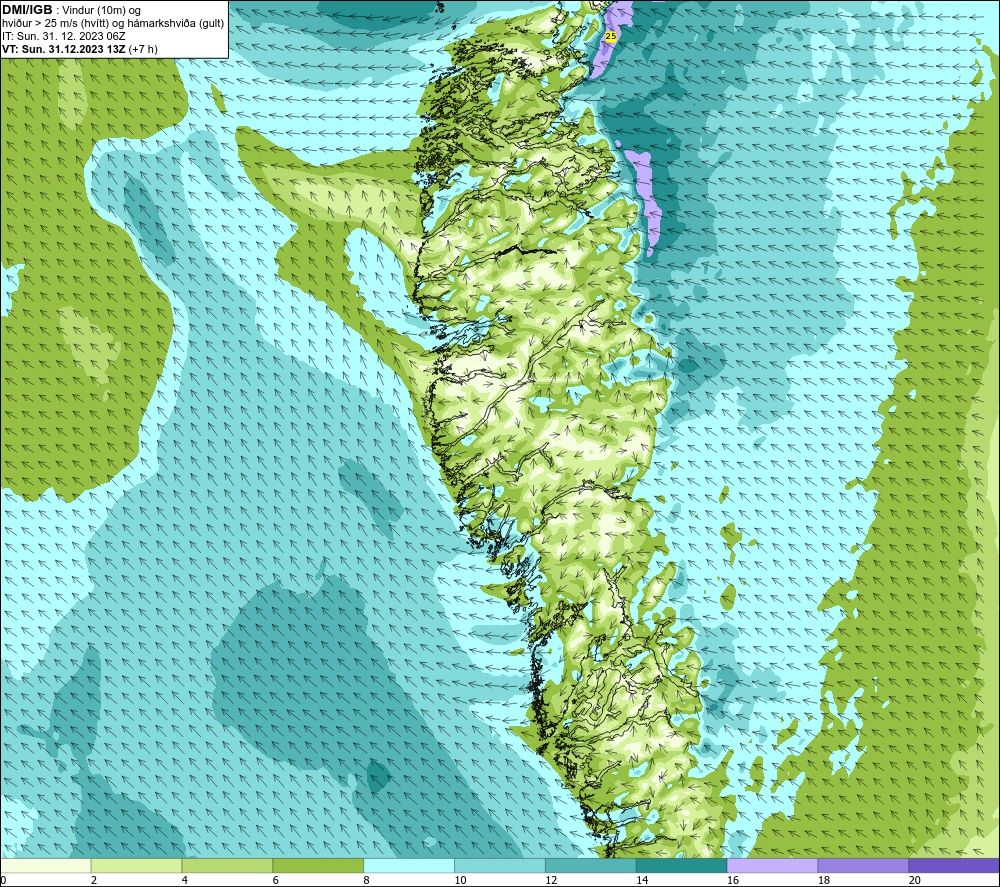Image resolution: width=1000 pixels, height=887 pixels.
Task: Click the 'VT: Sun. 31.12.2023 13Z' line
Action: [64, 49]
